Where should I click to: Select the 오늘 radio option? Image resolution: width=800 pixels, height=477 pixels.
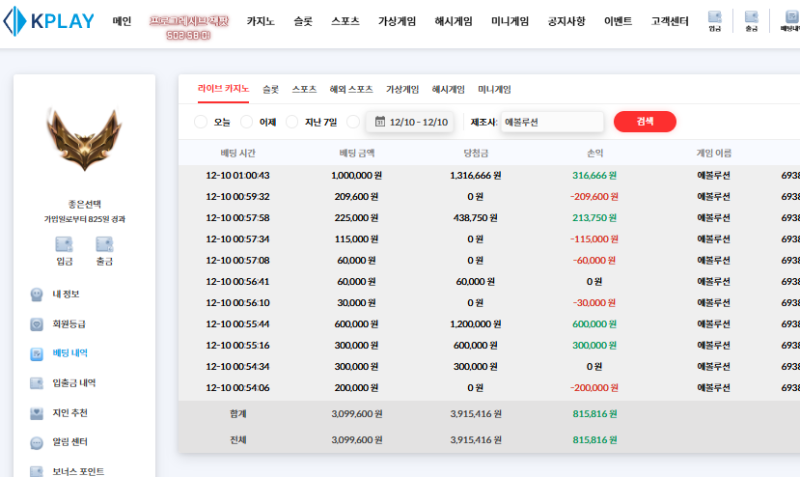pos(201,122)
